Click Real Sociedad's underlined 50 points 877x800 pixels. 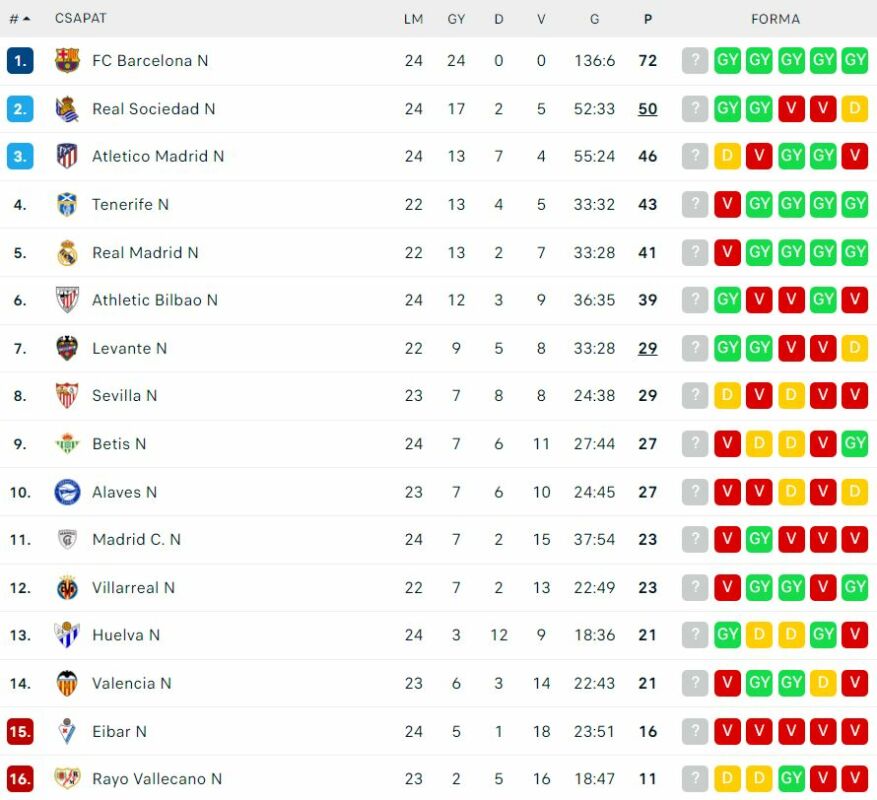[x=648, y=109]
